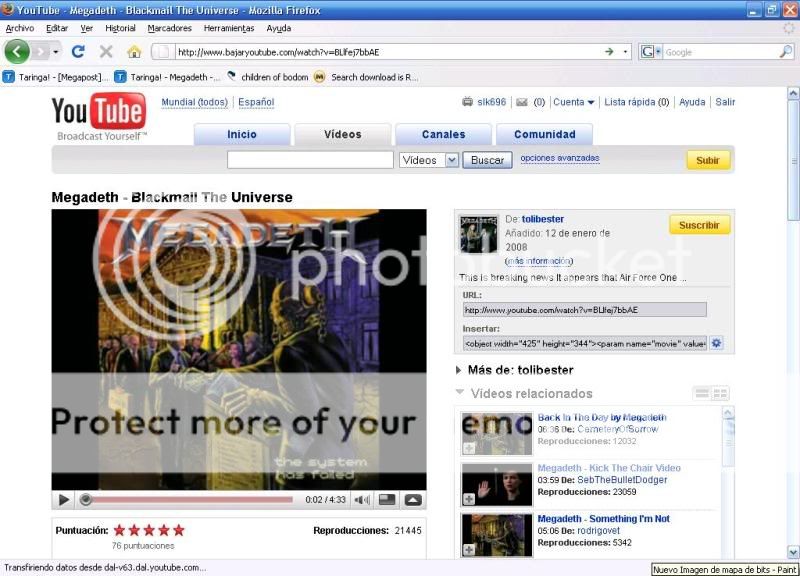Click the Google search magnifier icon
This screenshot has width=800, height=576.
coord(786,52)
